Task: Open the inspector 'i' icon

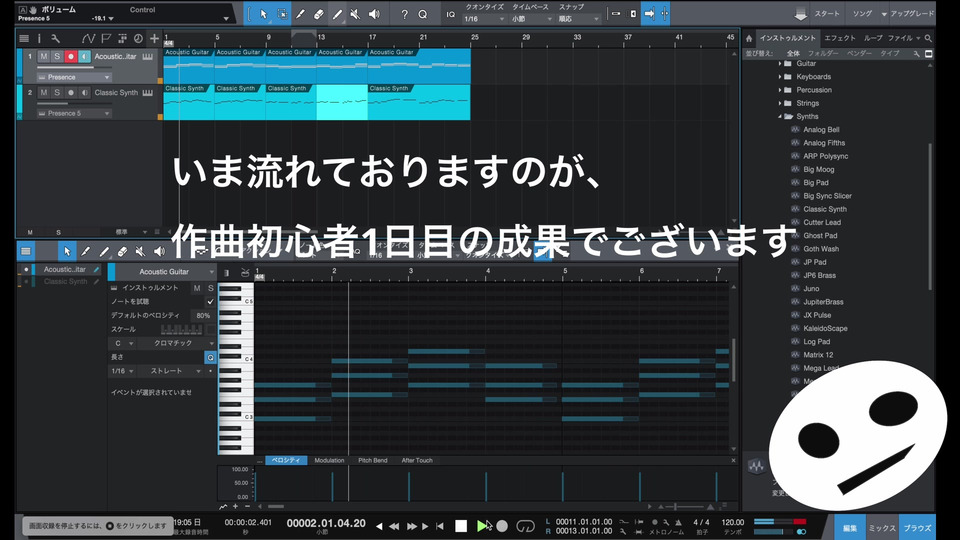Action: (x=39, y=39)
